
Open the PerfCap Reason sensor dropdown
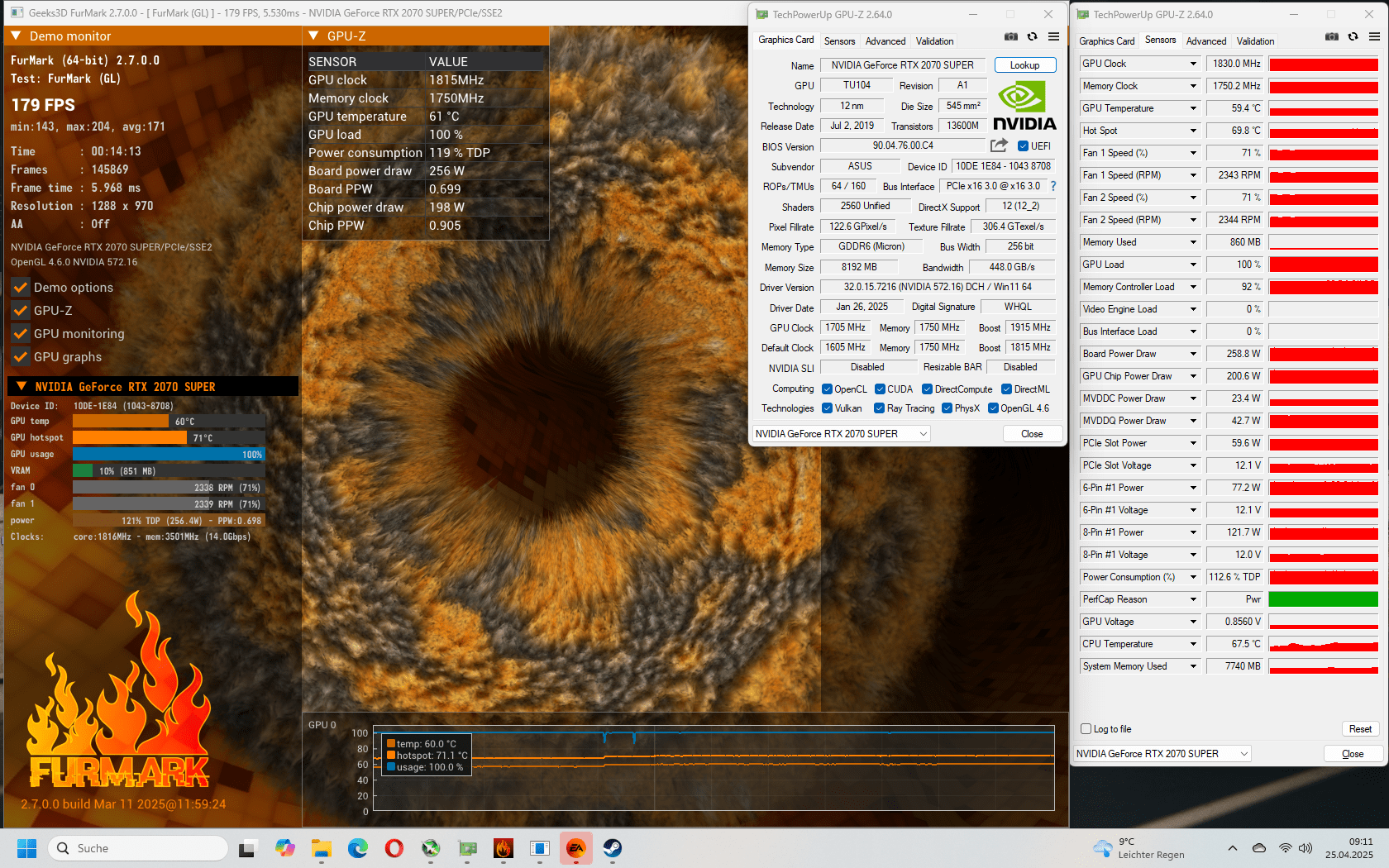pyautogui.click(x=1193, y=599)
